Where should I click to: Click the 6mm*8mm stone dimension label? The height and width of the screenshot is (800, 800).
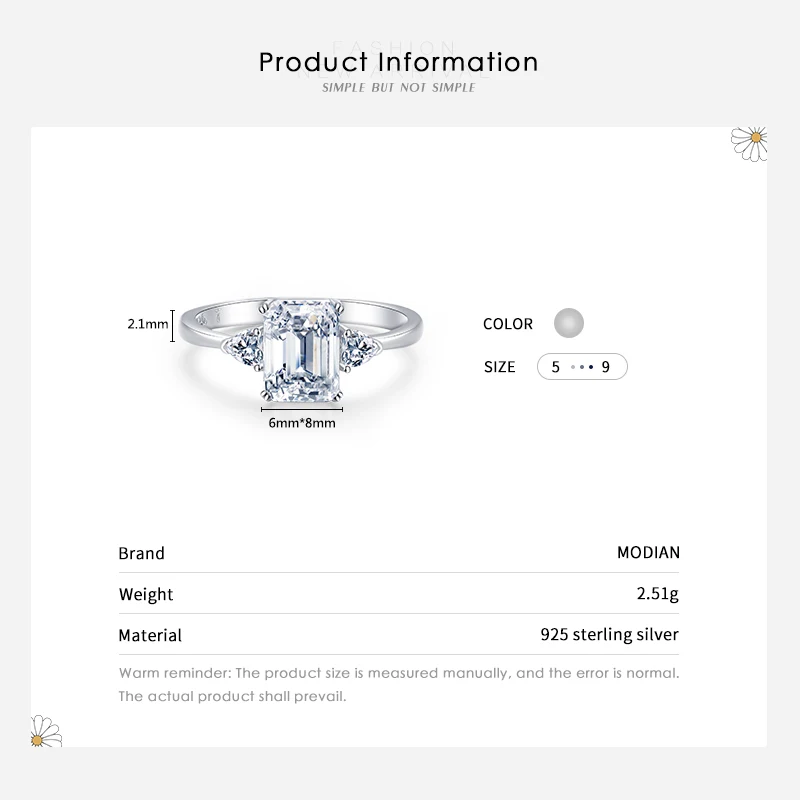coord(302,423)
